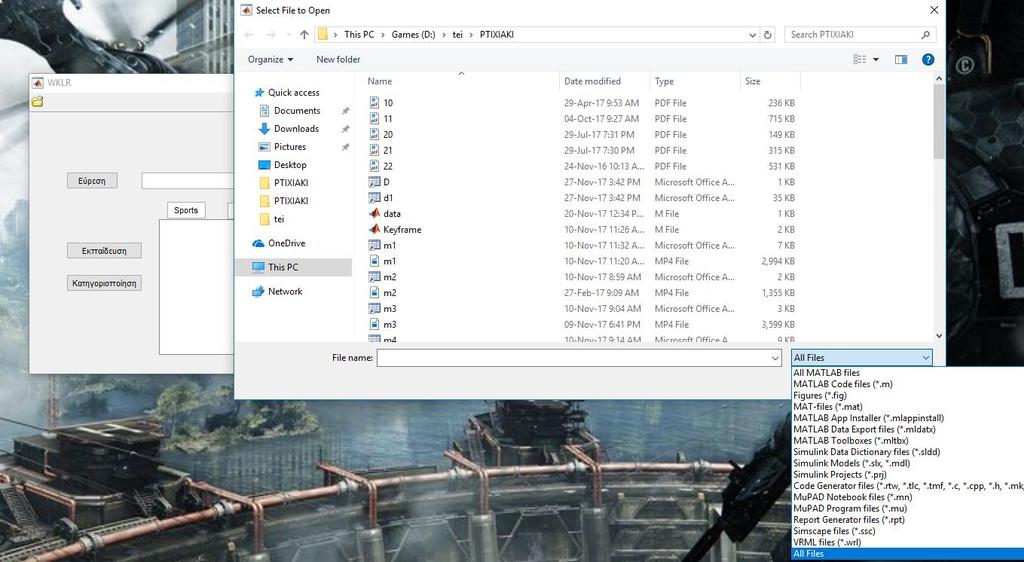Expand the view options dropdown arrow
This screenshot has height=562, width=1024.
tap(876, 59)
